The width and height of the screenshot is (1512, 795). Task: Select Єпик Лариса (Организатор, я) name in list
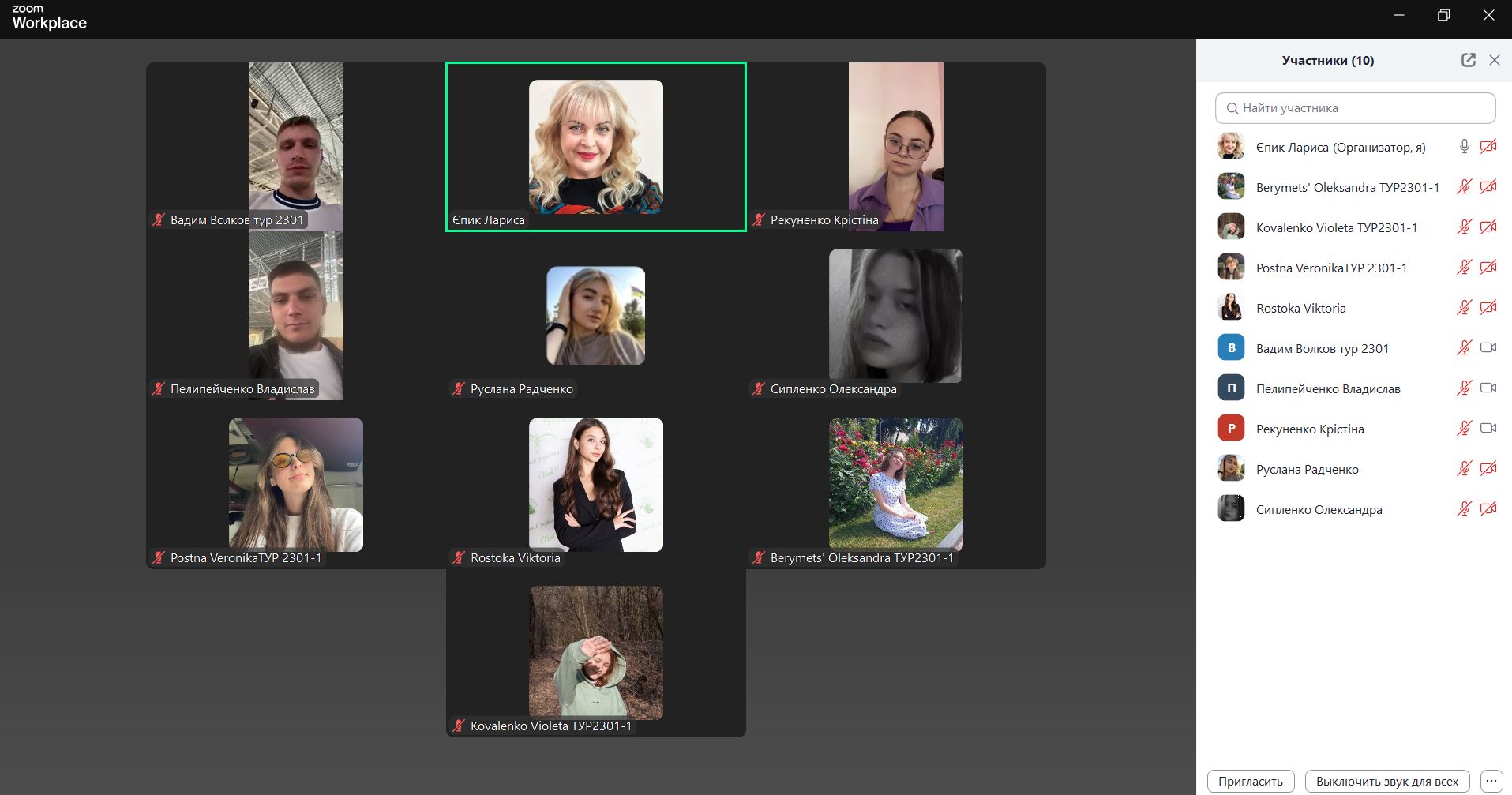[x=1341, y=148]
